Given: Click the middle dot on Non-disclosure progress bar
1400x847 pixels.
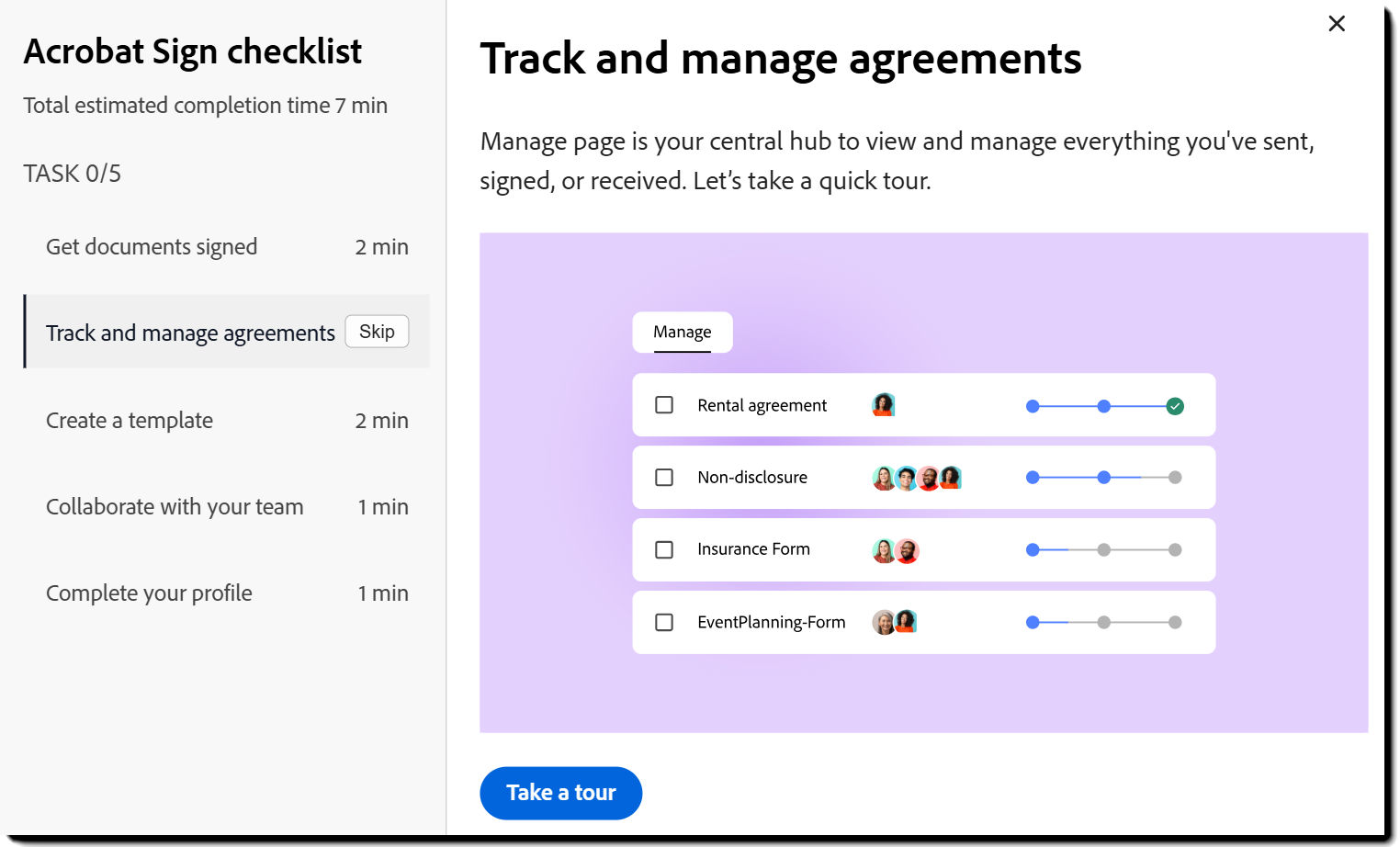Looking at the screenshot, I should 1103,477.
